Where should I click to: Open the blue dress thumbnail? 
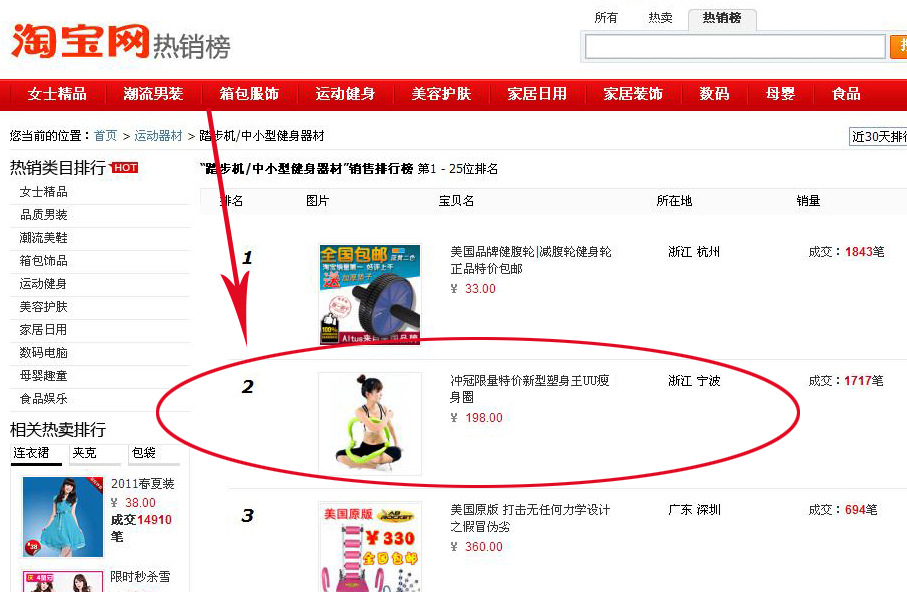point(62,517)
